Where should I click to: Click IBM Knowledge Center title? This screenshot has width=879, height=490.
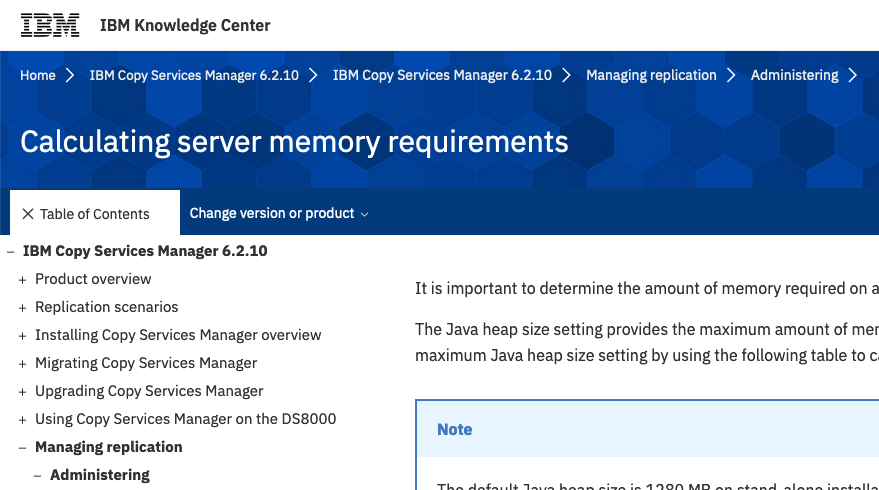pyautogui.click(x=185, y=25)
